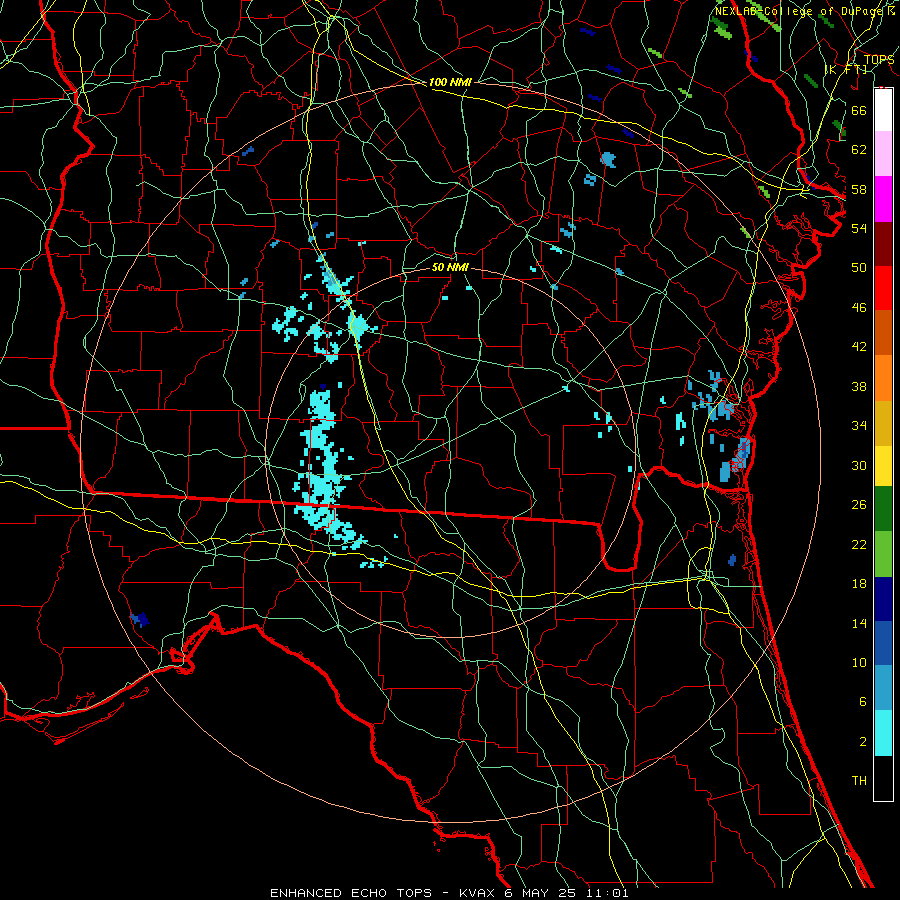
Task: Click the legend value "18"
Action: [859, 584]
